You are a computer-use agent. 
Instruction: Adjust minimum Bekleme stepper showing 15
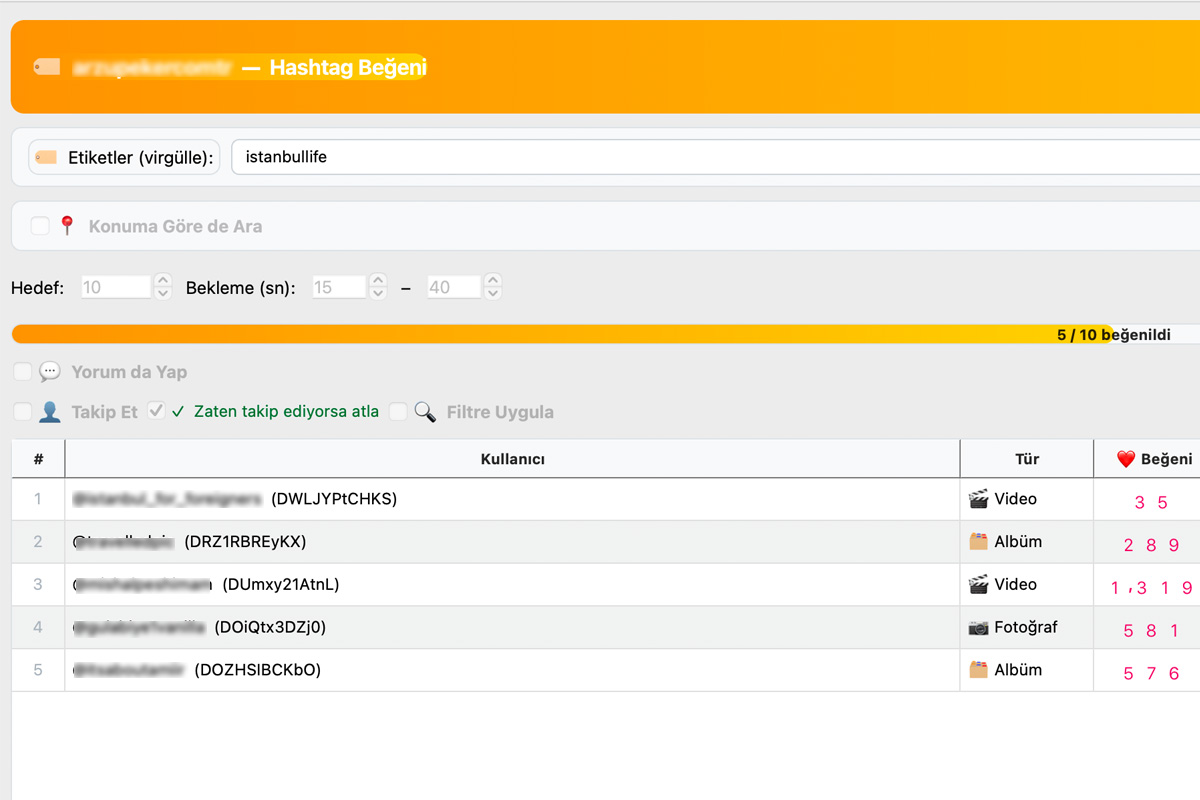click(x=378, y=287)
